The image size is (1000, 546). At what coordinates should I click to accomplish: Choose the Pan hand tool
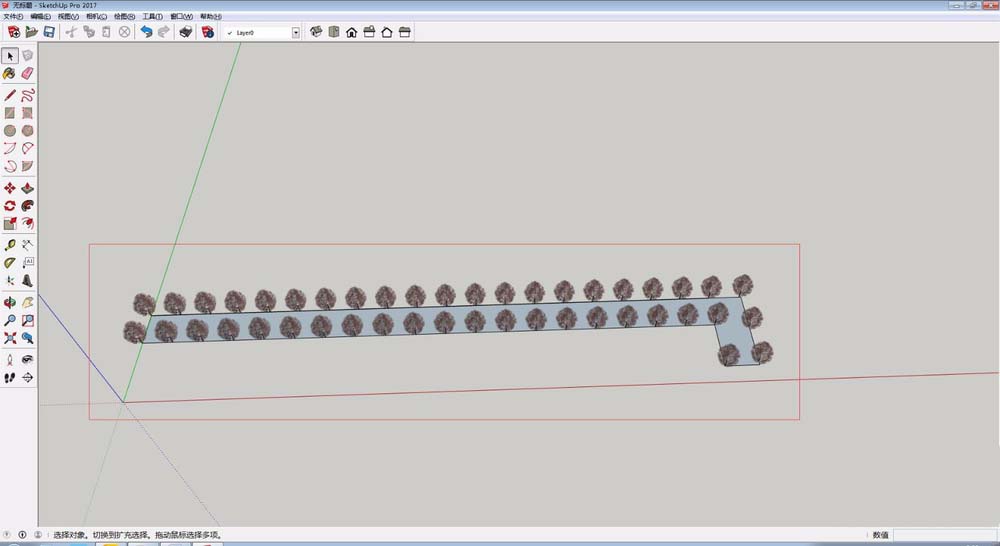pyautogui.click(x=27, y=302)
